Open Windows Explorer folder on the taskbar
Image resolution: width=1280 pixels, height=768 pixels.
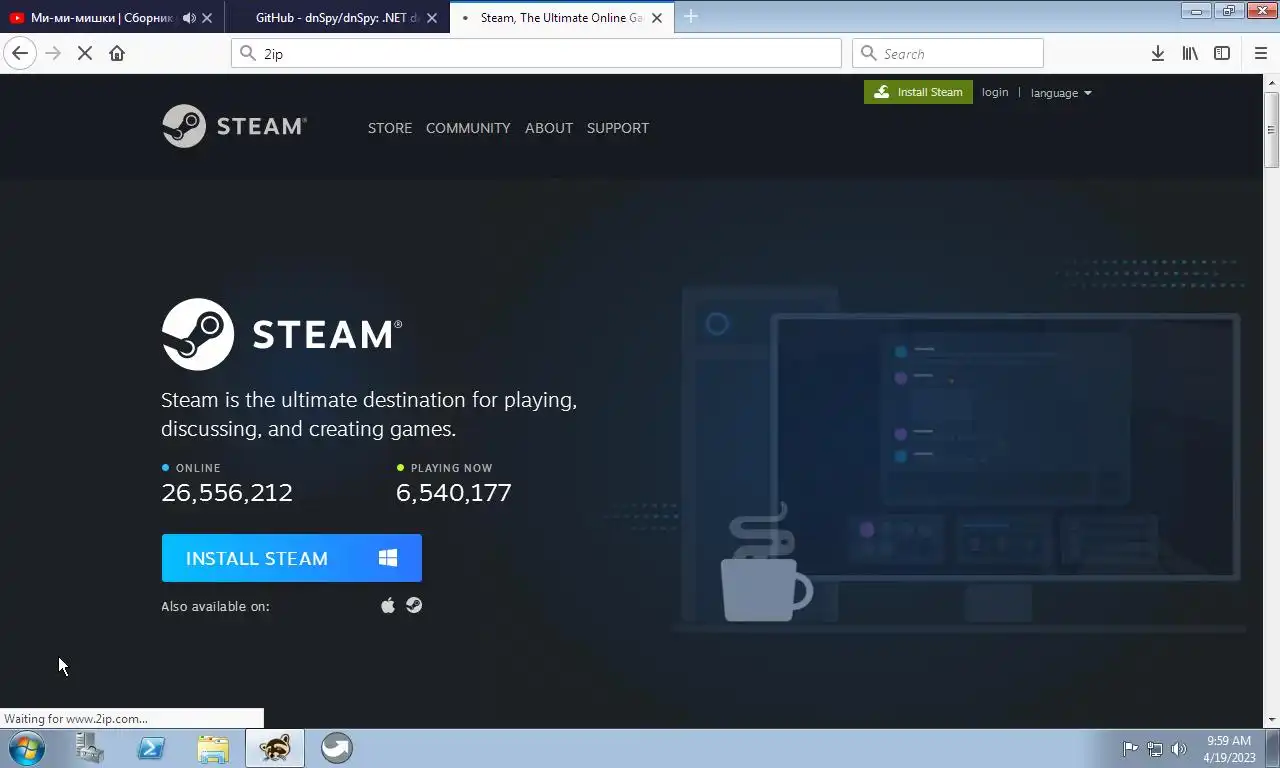213,748
